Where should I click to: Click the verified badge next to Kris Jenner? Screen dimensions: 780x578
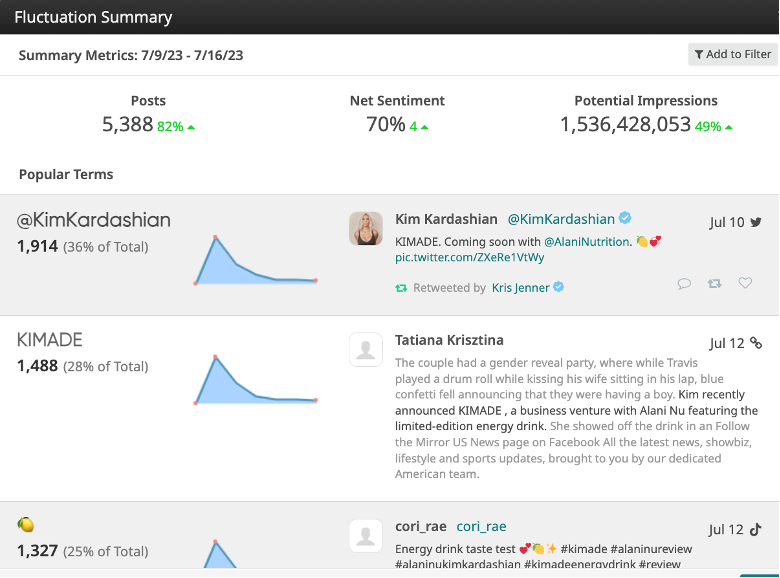pyautogui.click(x=559, y=287)
